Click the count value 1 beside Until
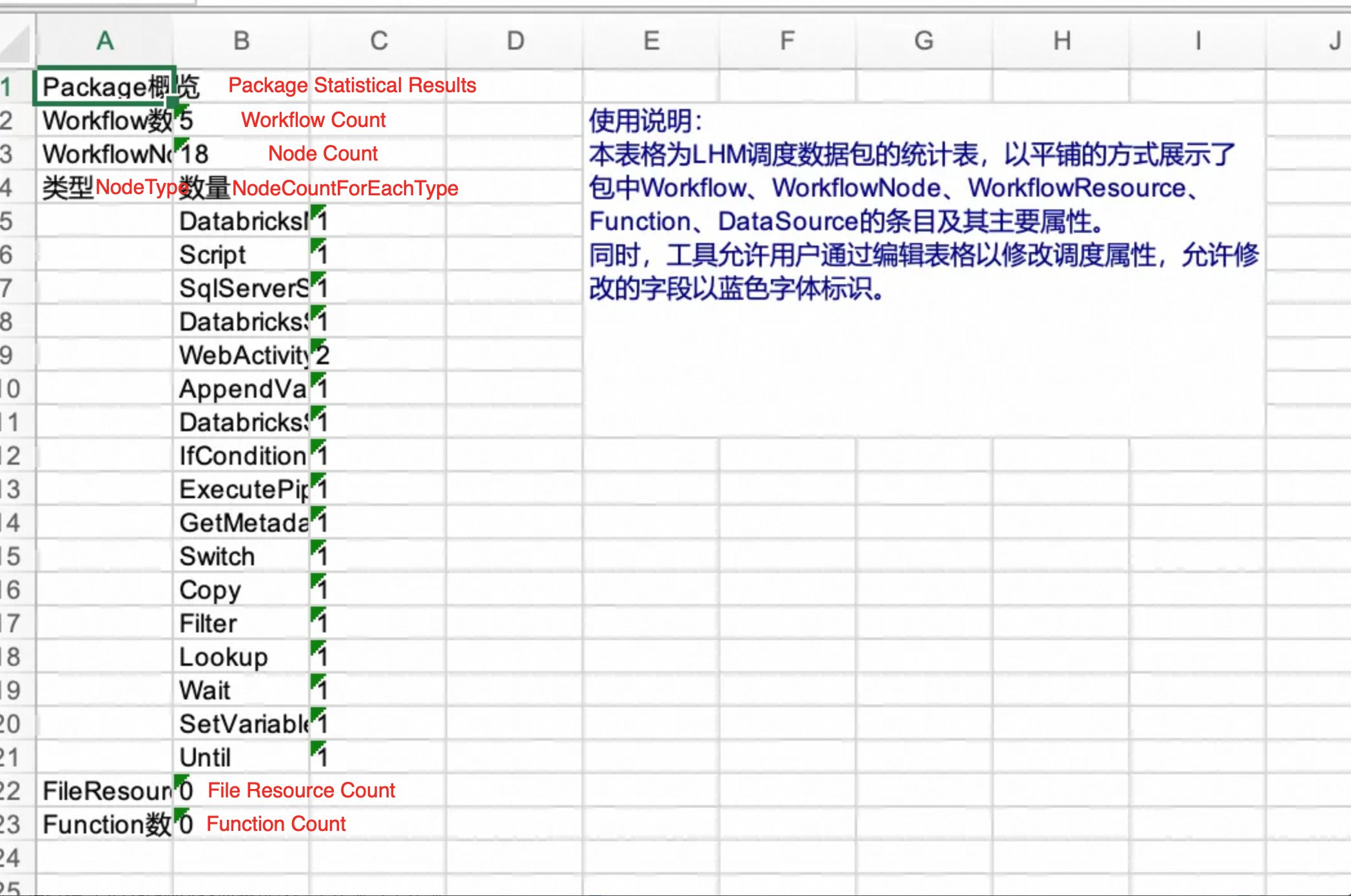This screenshot has width=1351, height=896. [x=378, y=757]
